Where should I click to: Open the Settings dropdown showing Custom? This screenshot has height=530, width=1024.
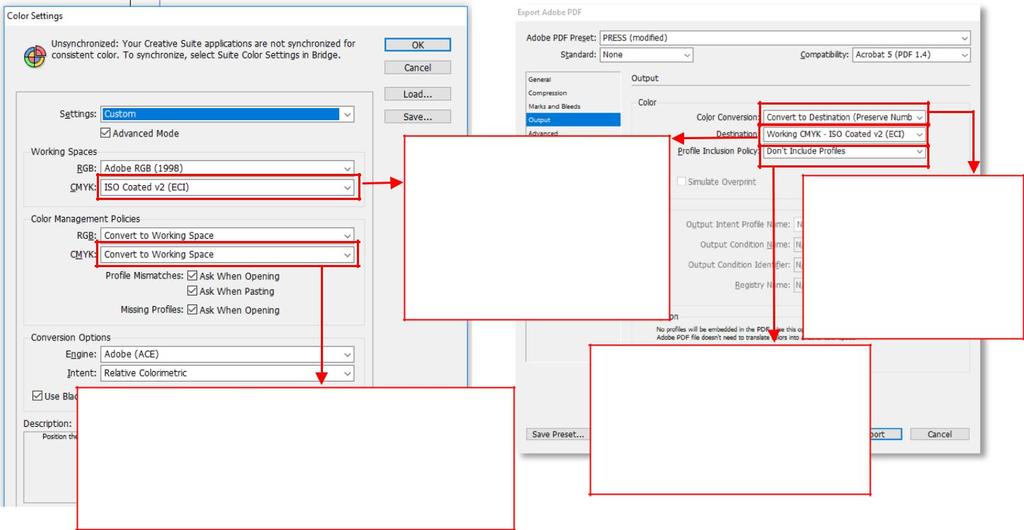click(x=227, y=114)
